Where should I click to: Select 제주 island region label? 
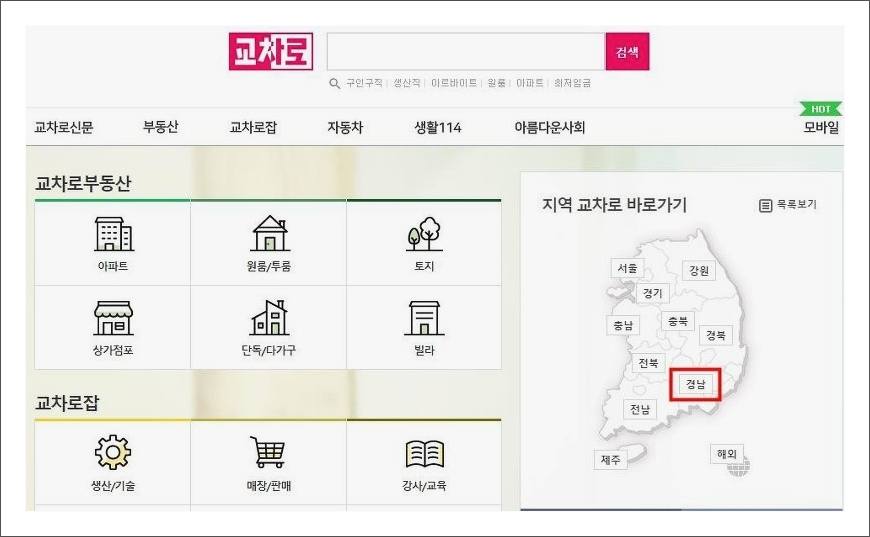tap(610, 459)
